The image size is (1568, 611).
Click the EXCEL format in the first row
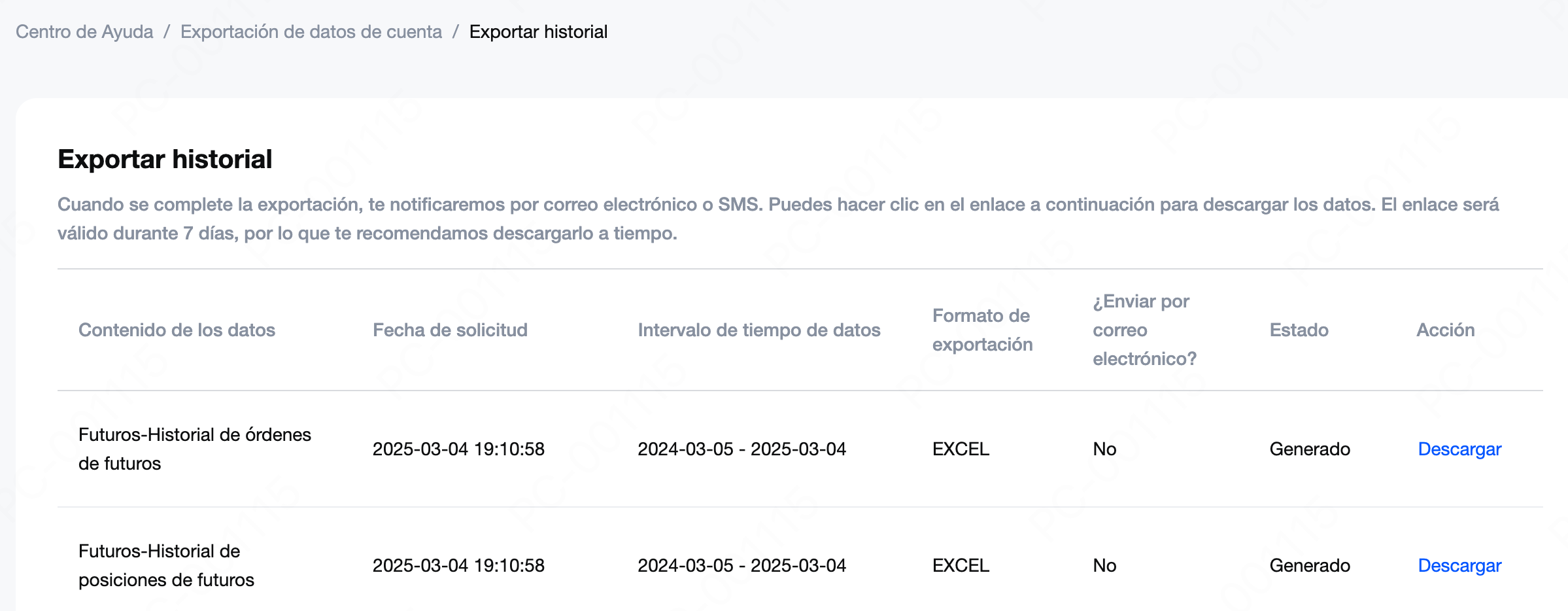[961, 449]
